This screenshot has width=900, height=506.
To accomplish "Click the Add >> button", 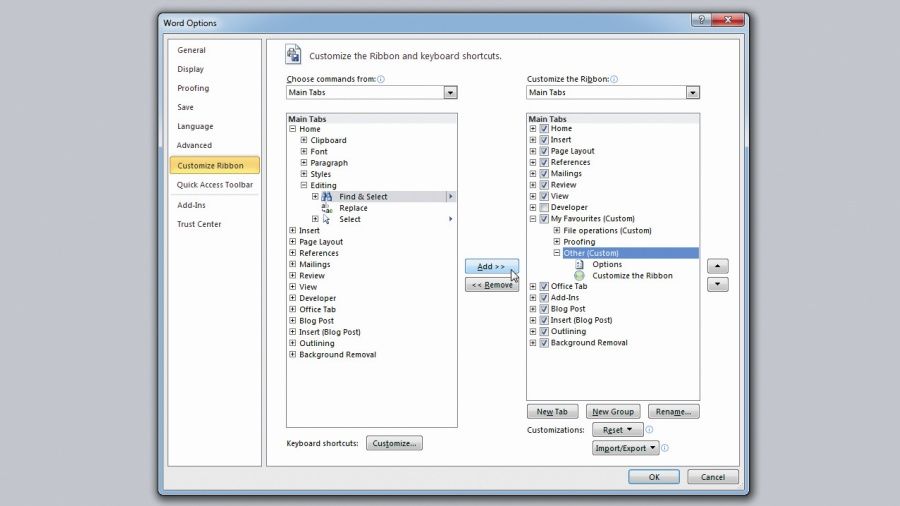I will (x=492, y=266).
